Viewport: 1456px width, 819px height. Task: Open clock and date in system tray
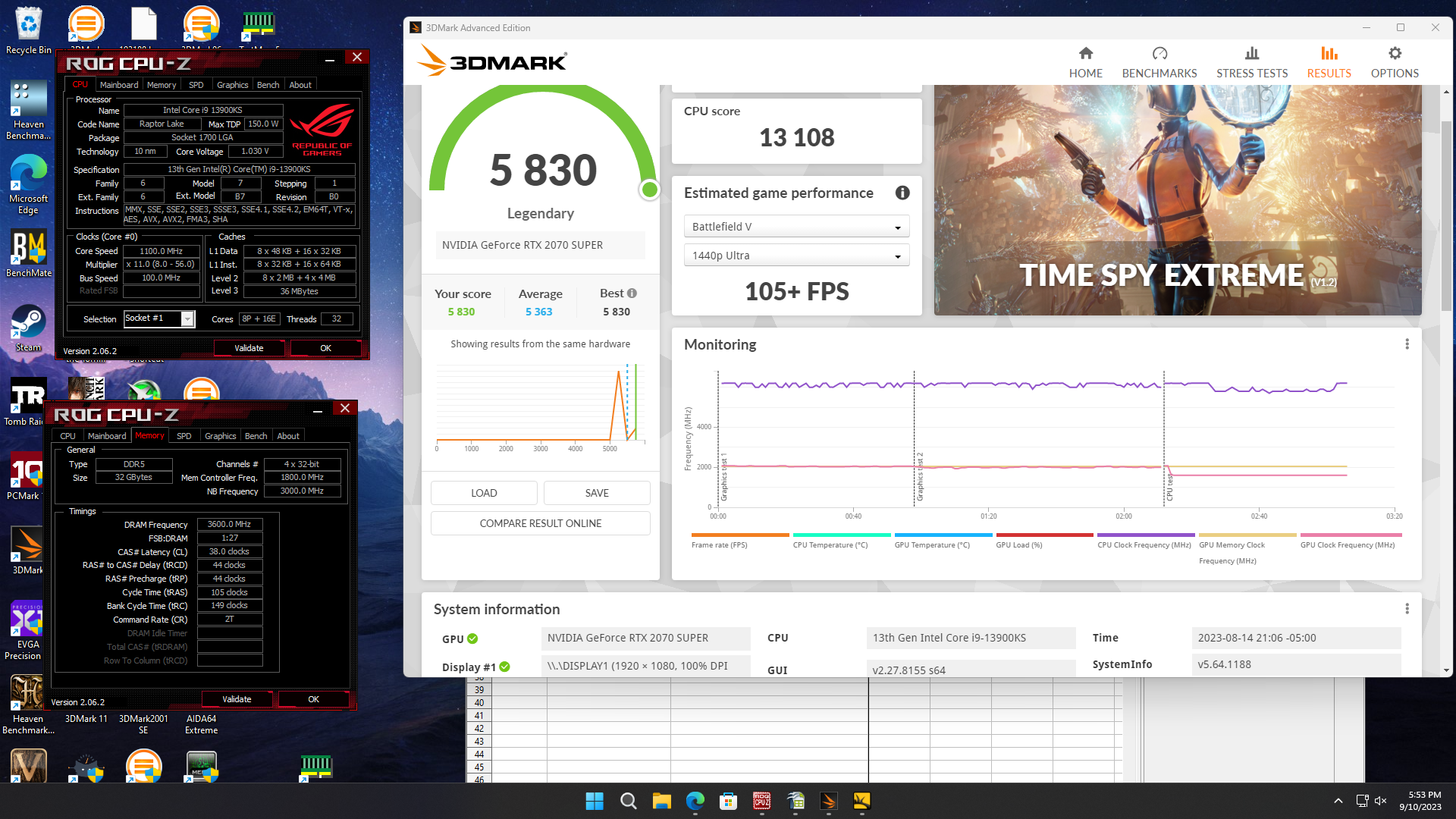[x=1420, y=801]
